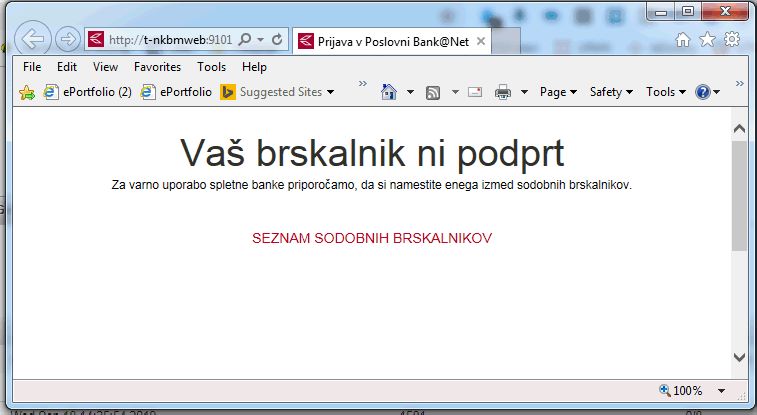Open a new blank tab
Image resolution: width=757 pixels, height=415 pixels.
506,42
